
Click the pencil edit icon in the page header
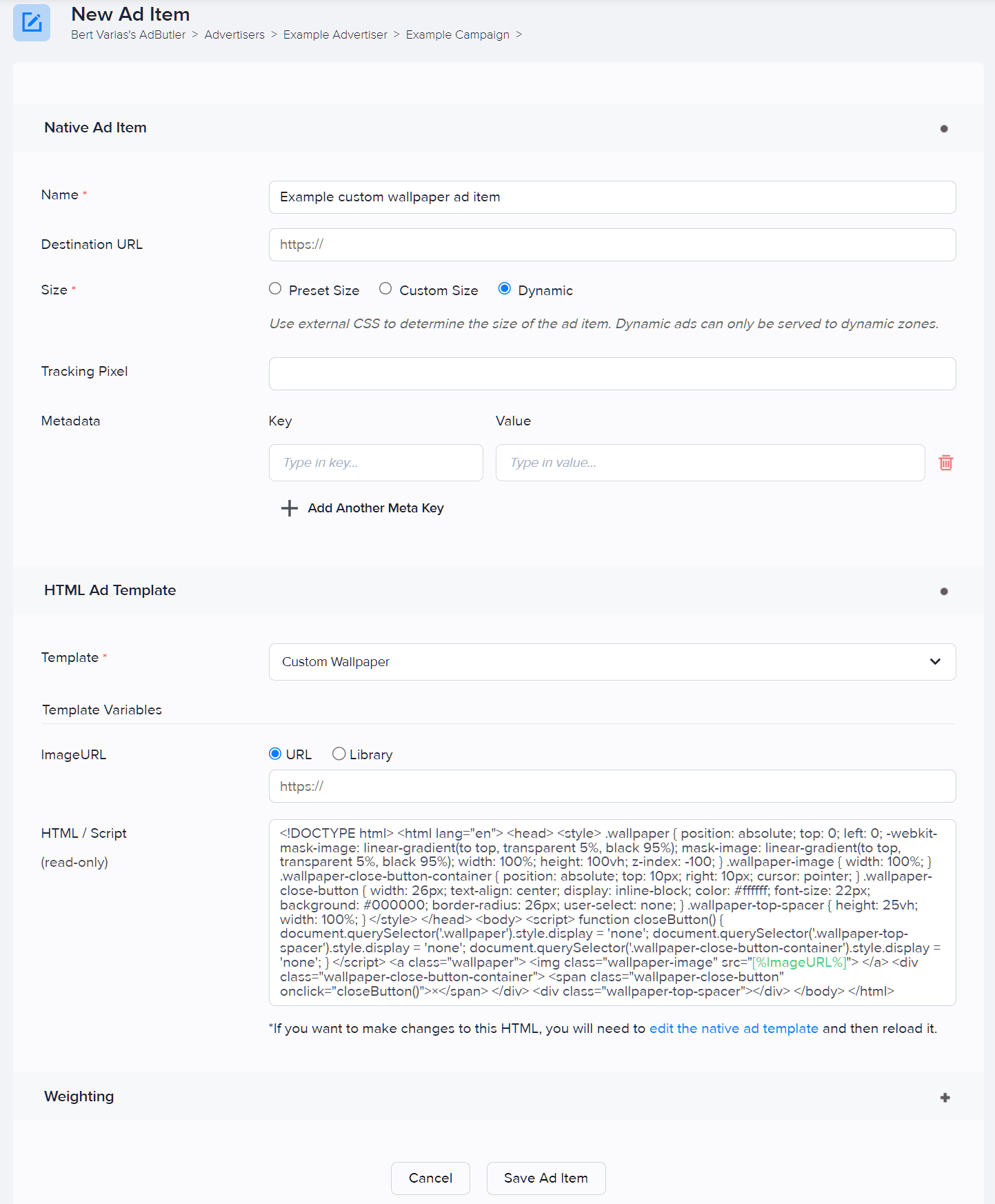(31, 22)
